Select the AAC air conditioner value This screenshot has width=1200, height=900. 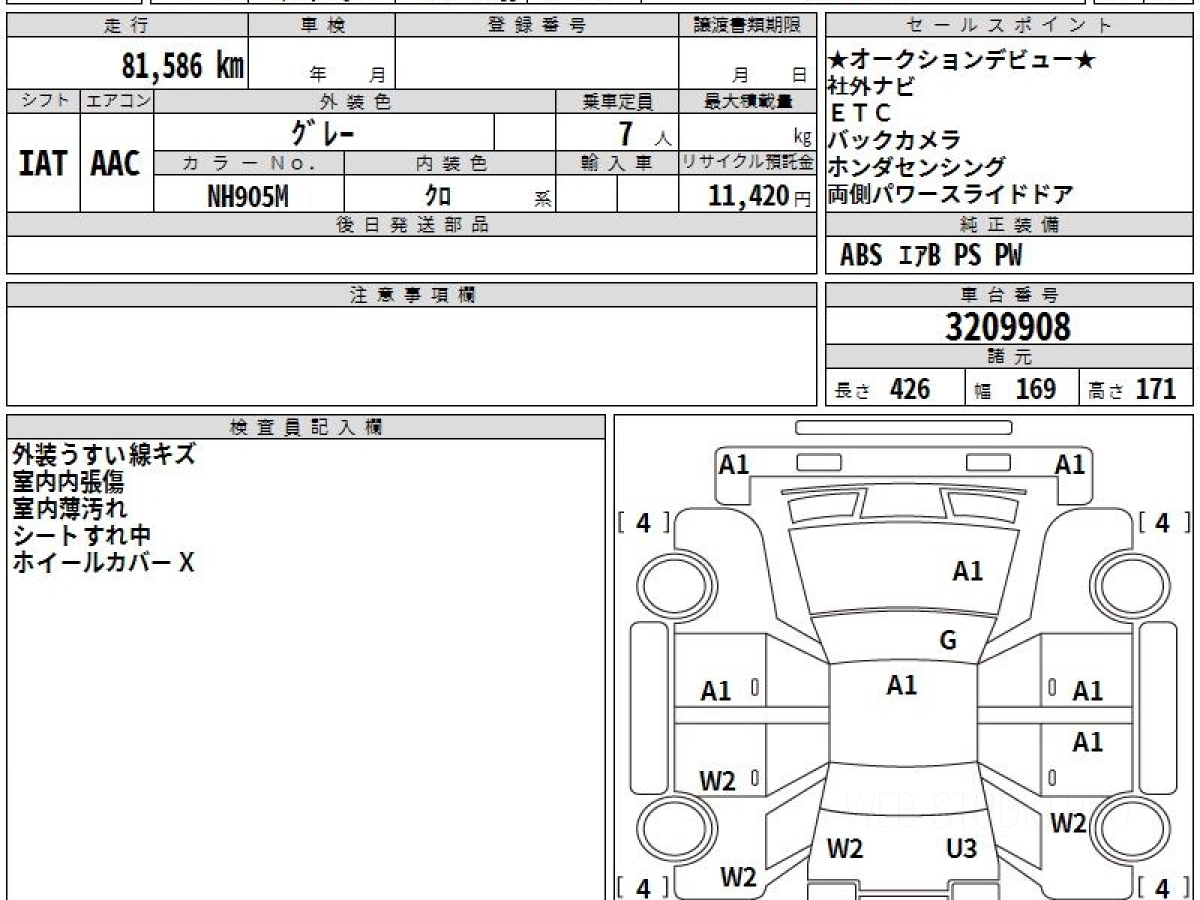(x=116, y=163)
